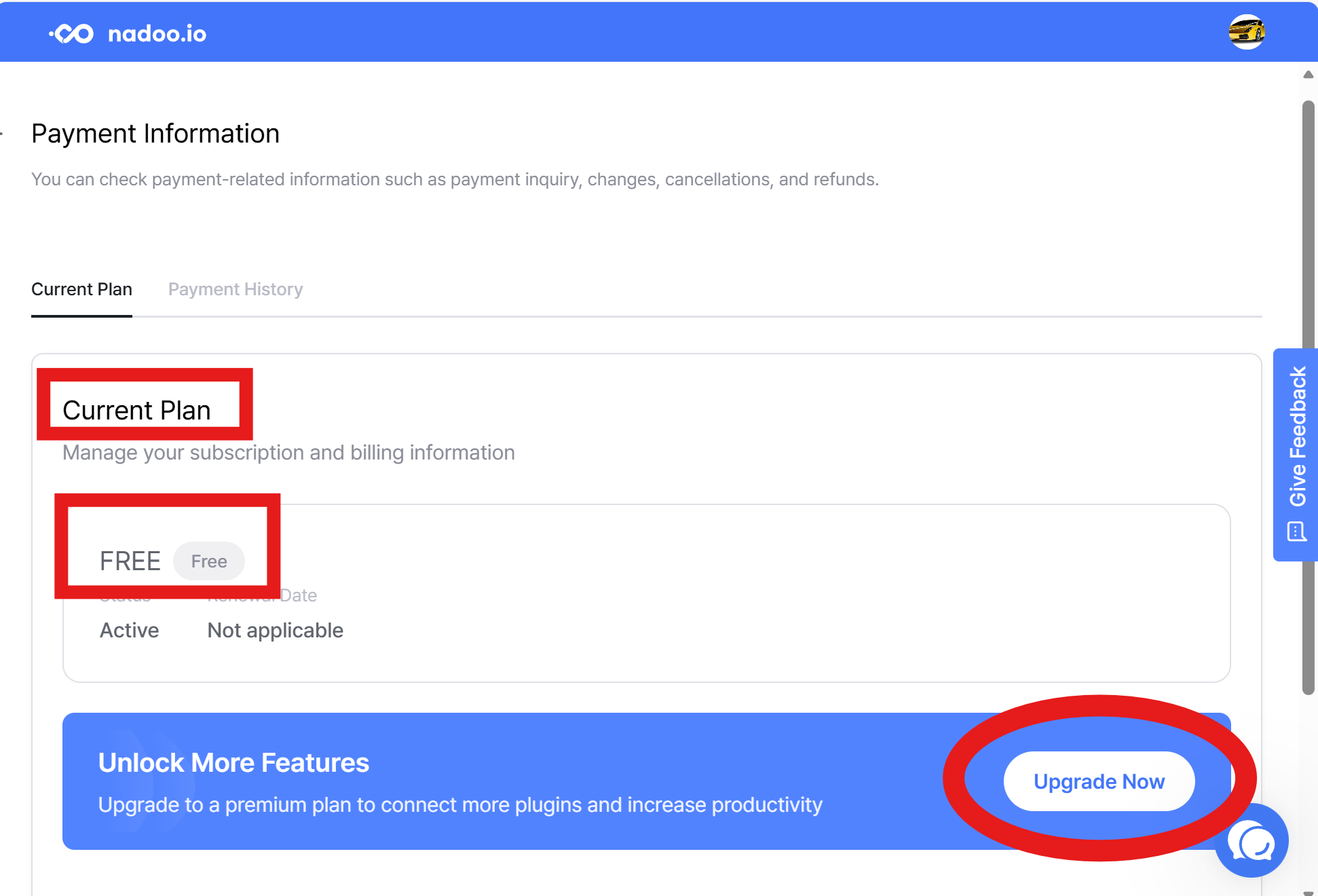The width and height of the screenshot is (1318, 896).
Task: Click the Current Plan card heading
Action: 136,411
